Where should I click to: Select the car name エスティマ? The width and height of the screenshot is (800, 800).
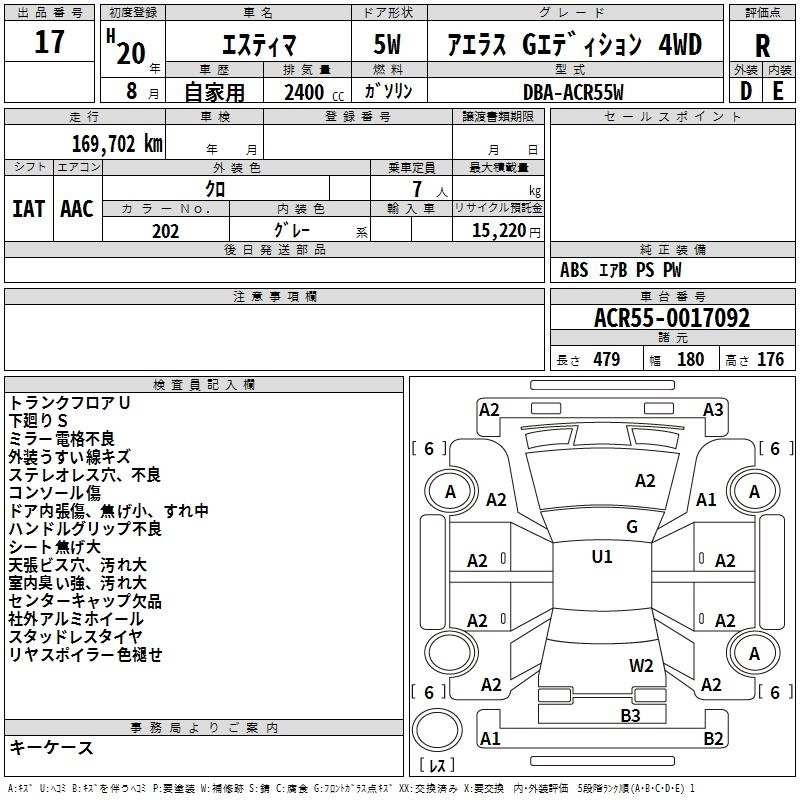pos(255,45)
